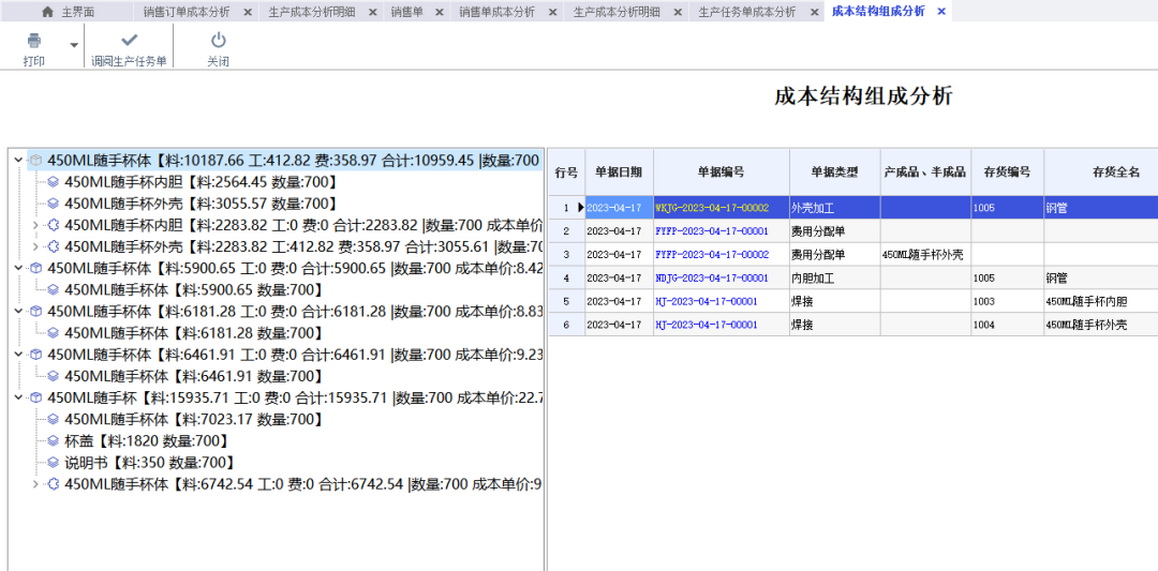
Task: Open document link FYFP-2023-04-17-00002
Action: (x=711, y=255)
